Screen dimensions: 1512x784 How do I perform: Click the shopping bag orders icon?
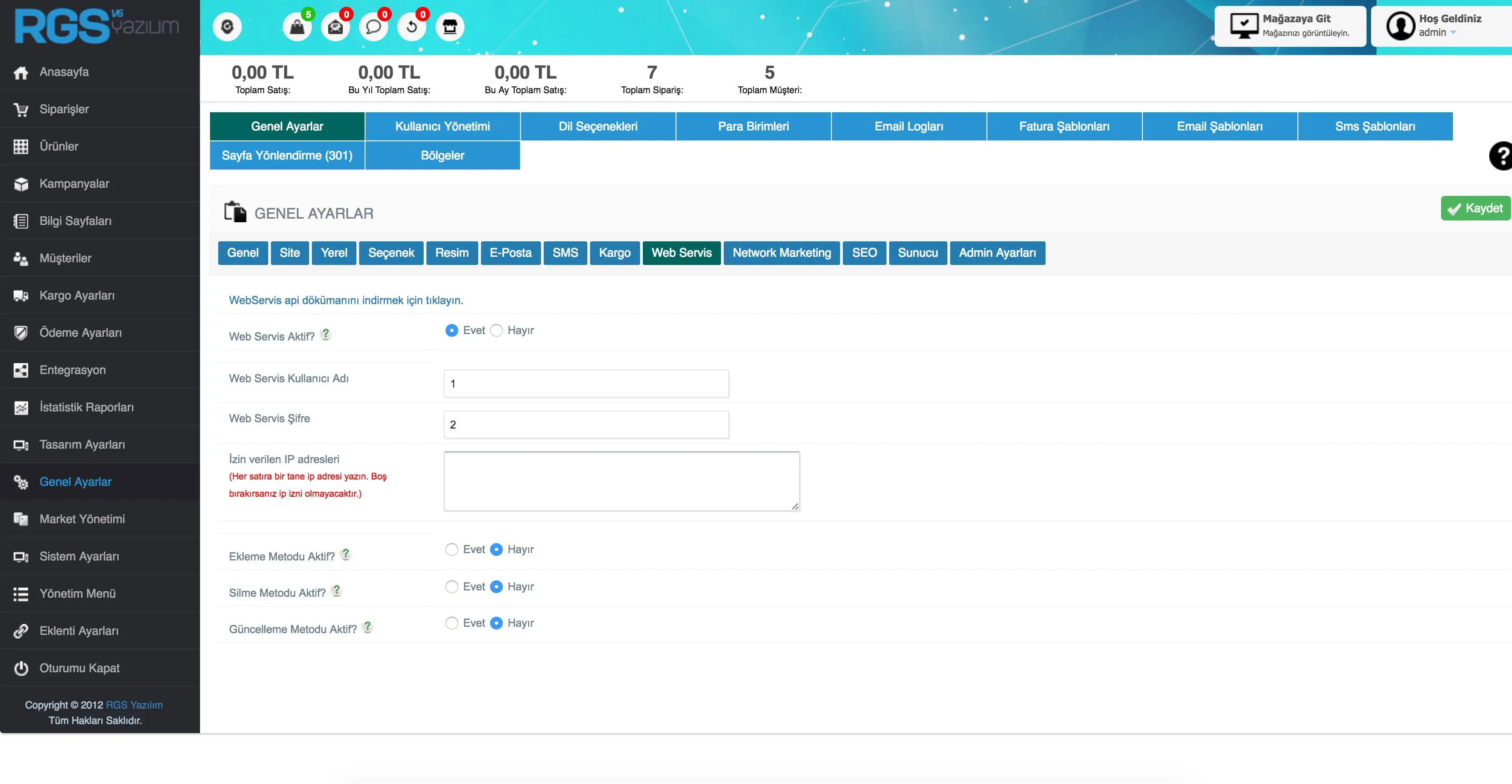click(x=297, y=27)
